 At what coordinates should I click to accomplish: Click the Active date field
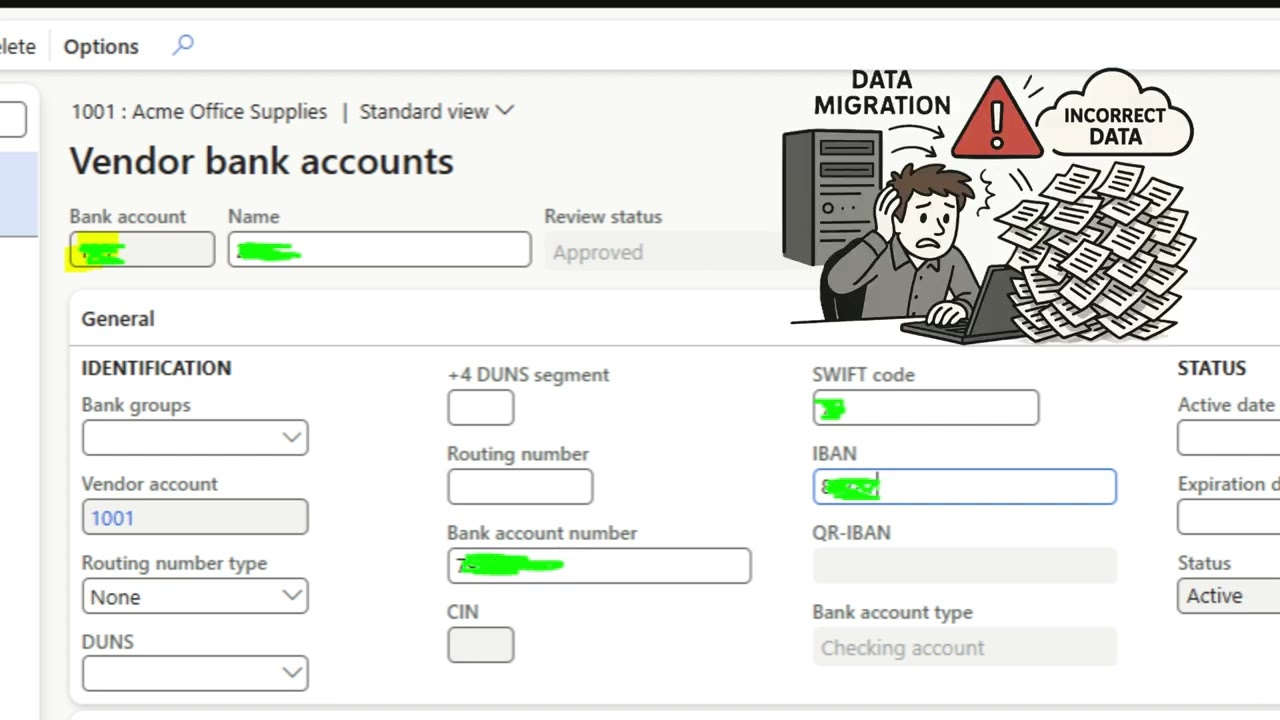[x=1229, y=438]
